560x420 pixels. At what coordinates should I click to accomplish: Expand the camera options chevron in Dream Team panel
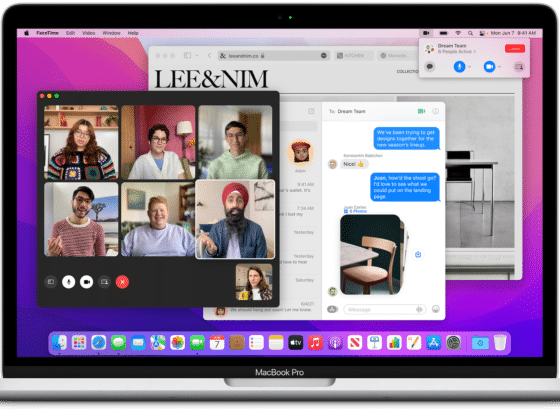tap(500, 66)
